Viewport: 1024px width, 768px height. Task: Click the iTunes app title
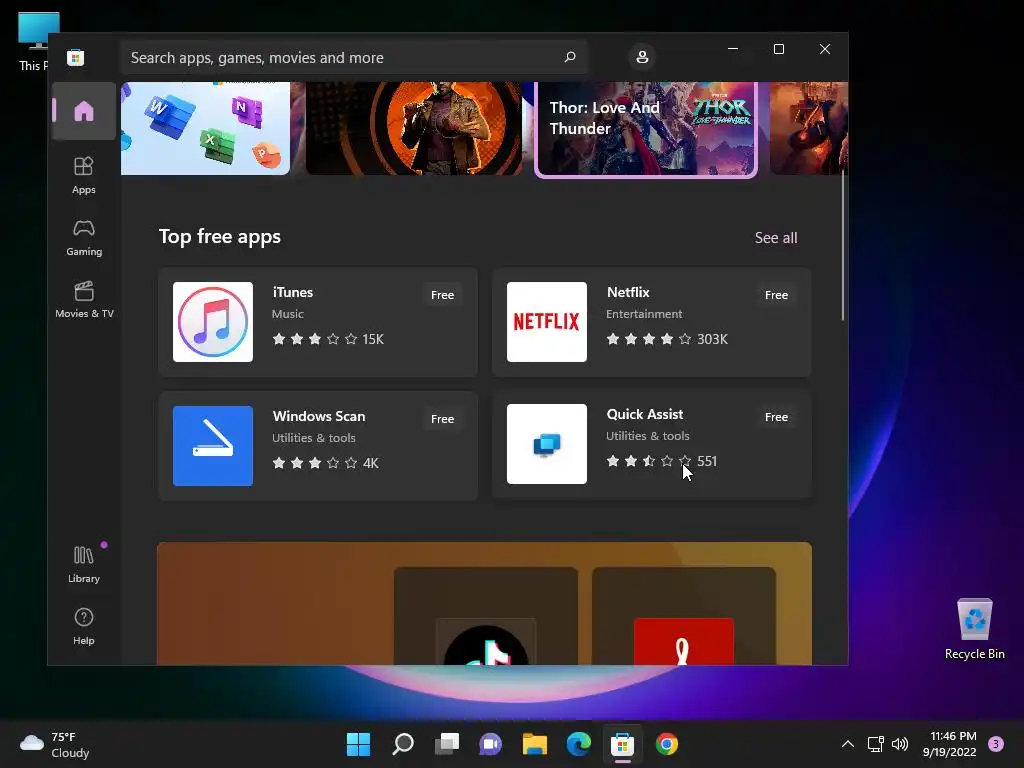point(293,293)
